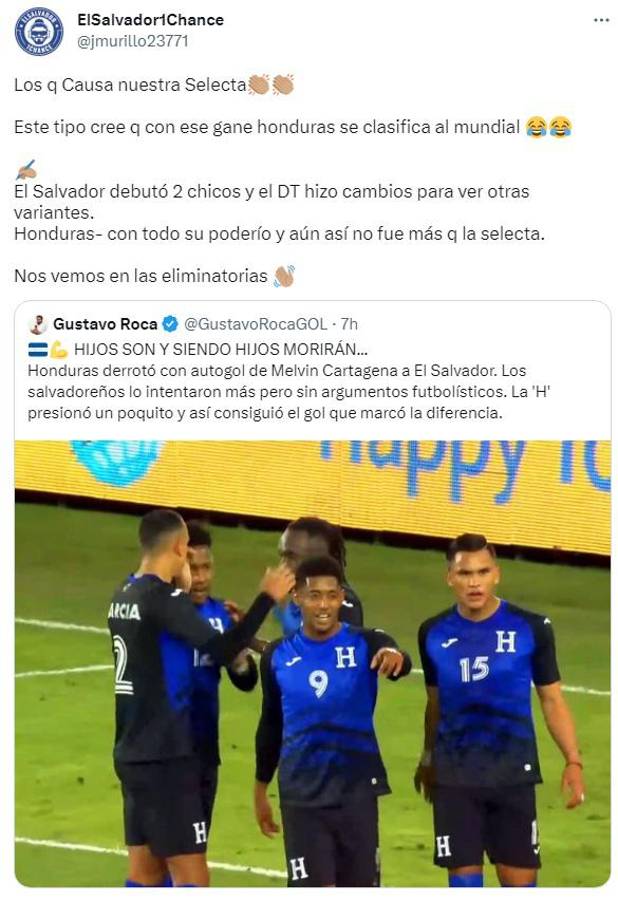
Task: Click the ElSalvador1Chance display name
Action: pyautogui.click(x=150, y=20)
